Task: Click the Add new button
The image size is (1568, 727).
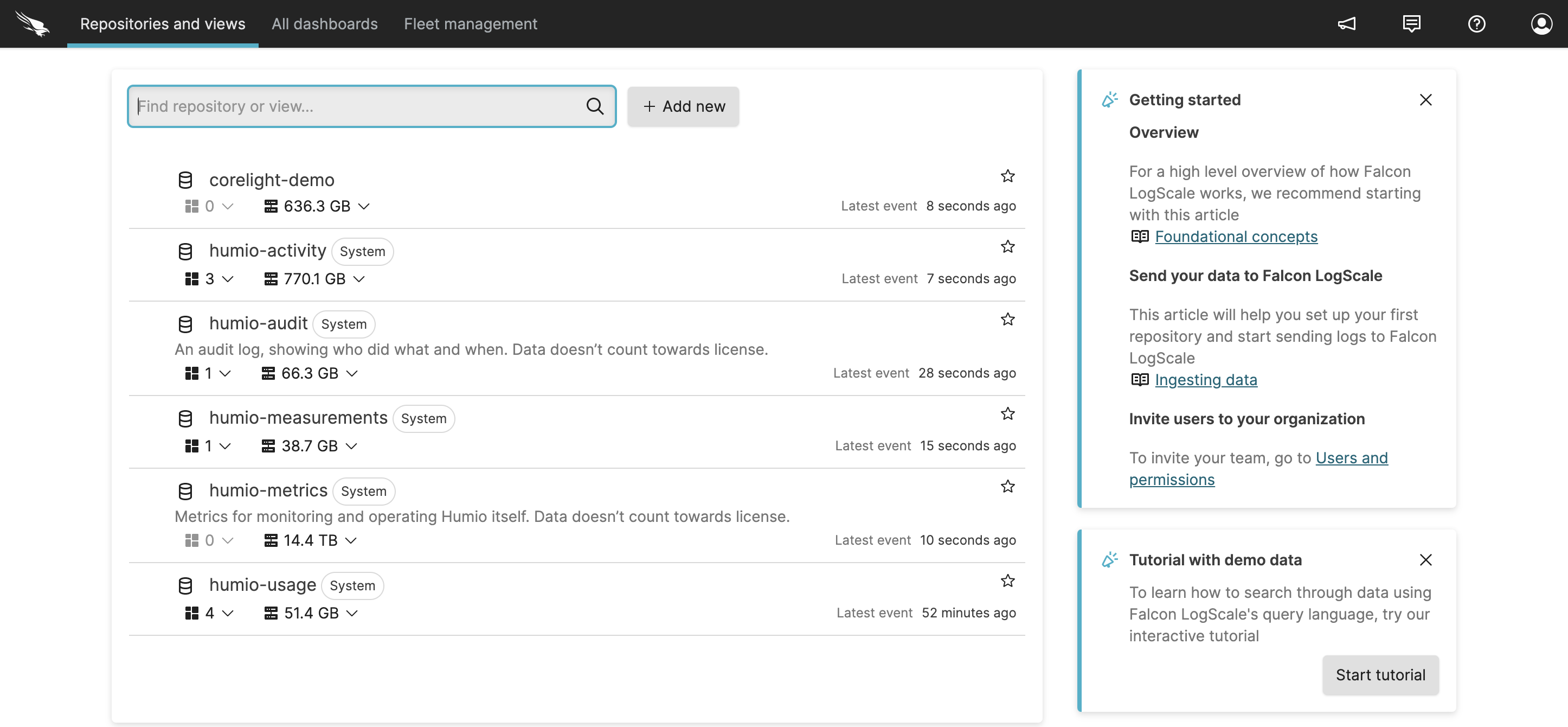Action: tap(683, 106)
